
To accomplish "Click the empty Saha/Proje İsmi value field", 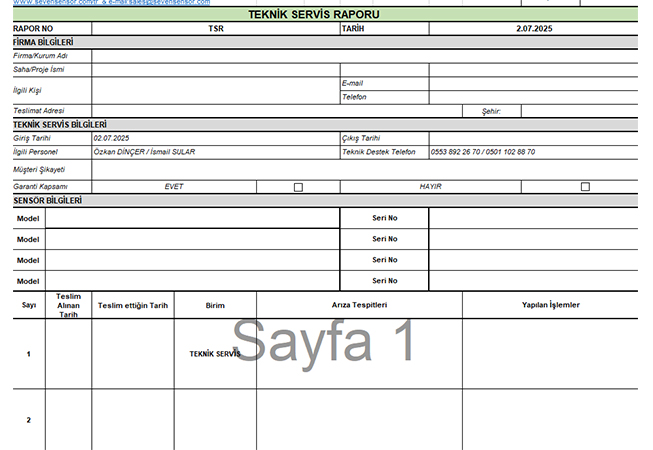I will [x=216, y=70].
